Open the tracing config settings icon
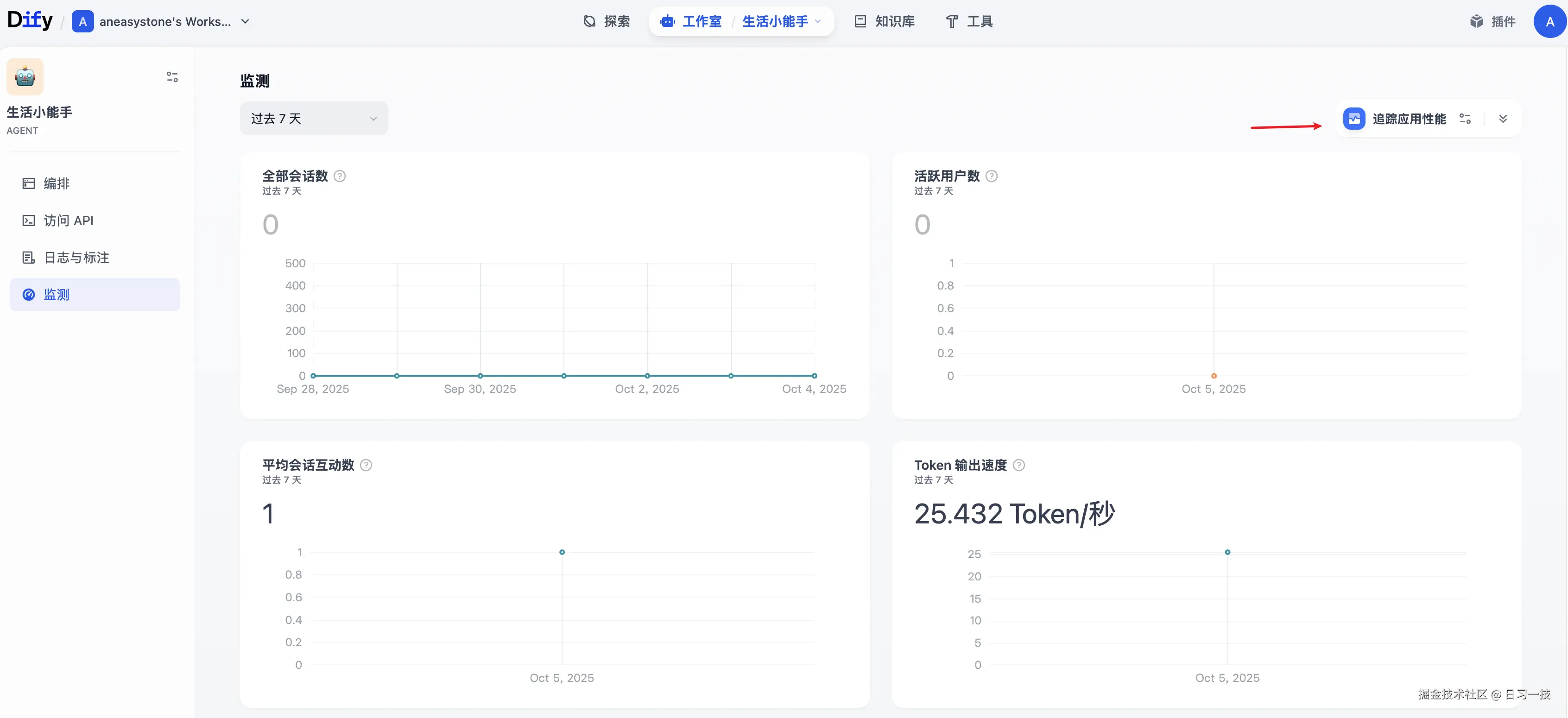Viewport: 1568px width, 718px height. pos(1465,119)
